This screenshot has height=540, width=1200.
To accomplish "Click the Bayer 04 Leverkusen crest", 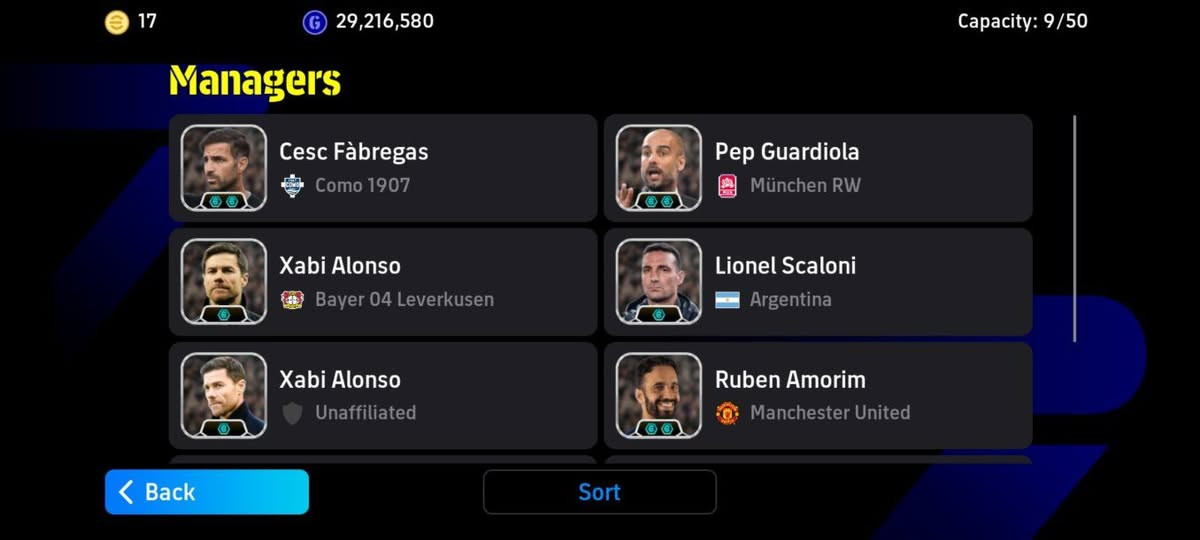I will coord(292,299).
